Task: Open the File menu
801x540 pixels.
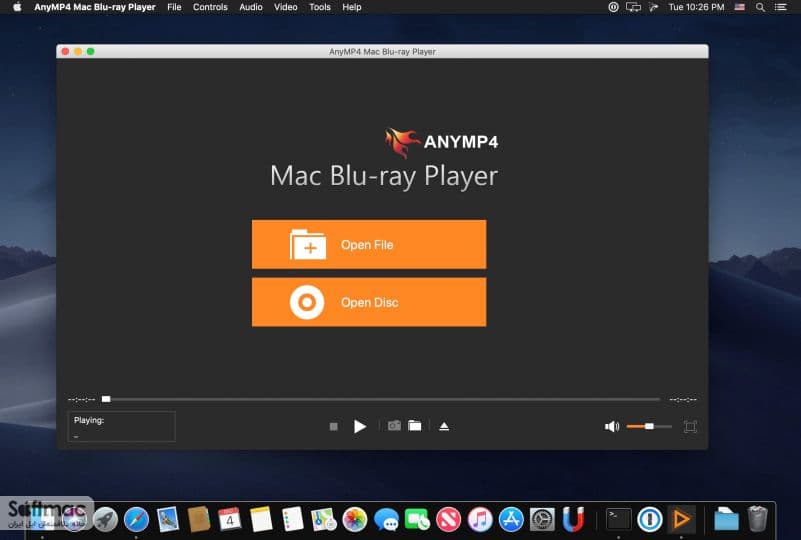Action: coord(174,7)
